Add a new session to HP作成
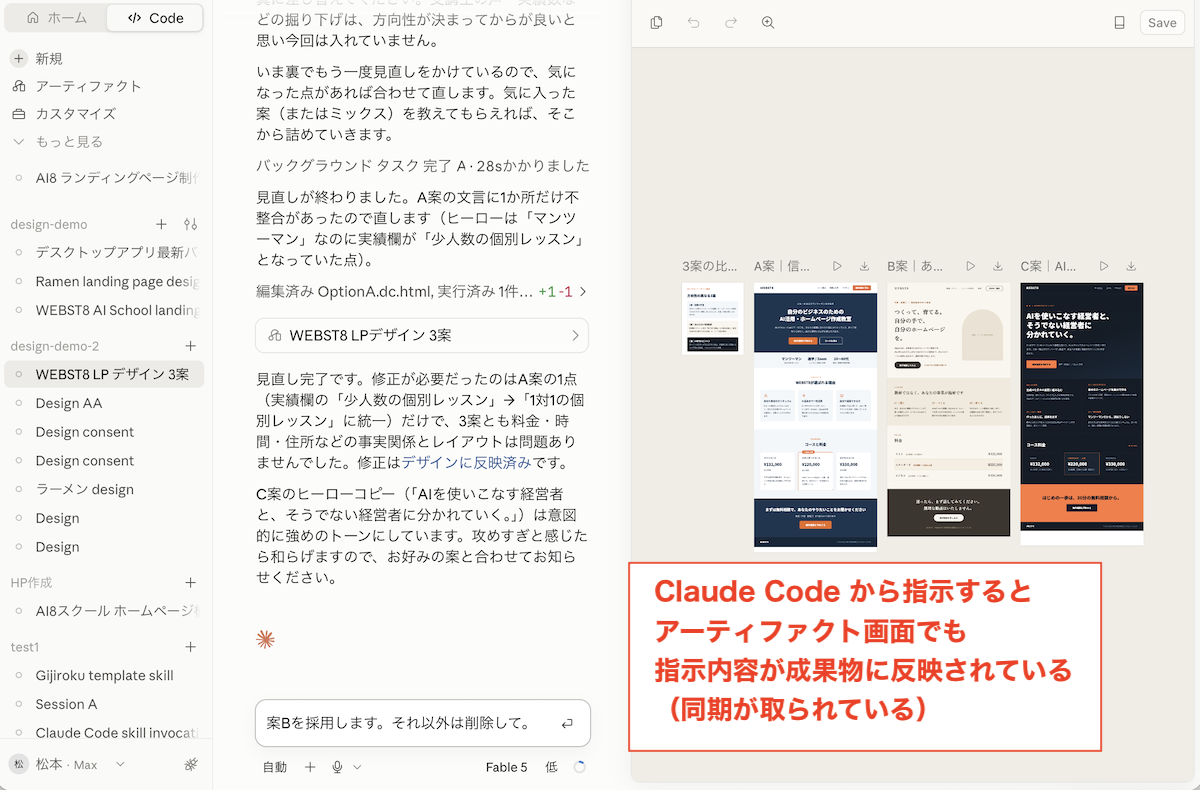Image resolution: width=1200 pixels, height=790 pixels. tap(191, 582)
